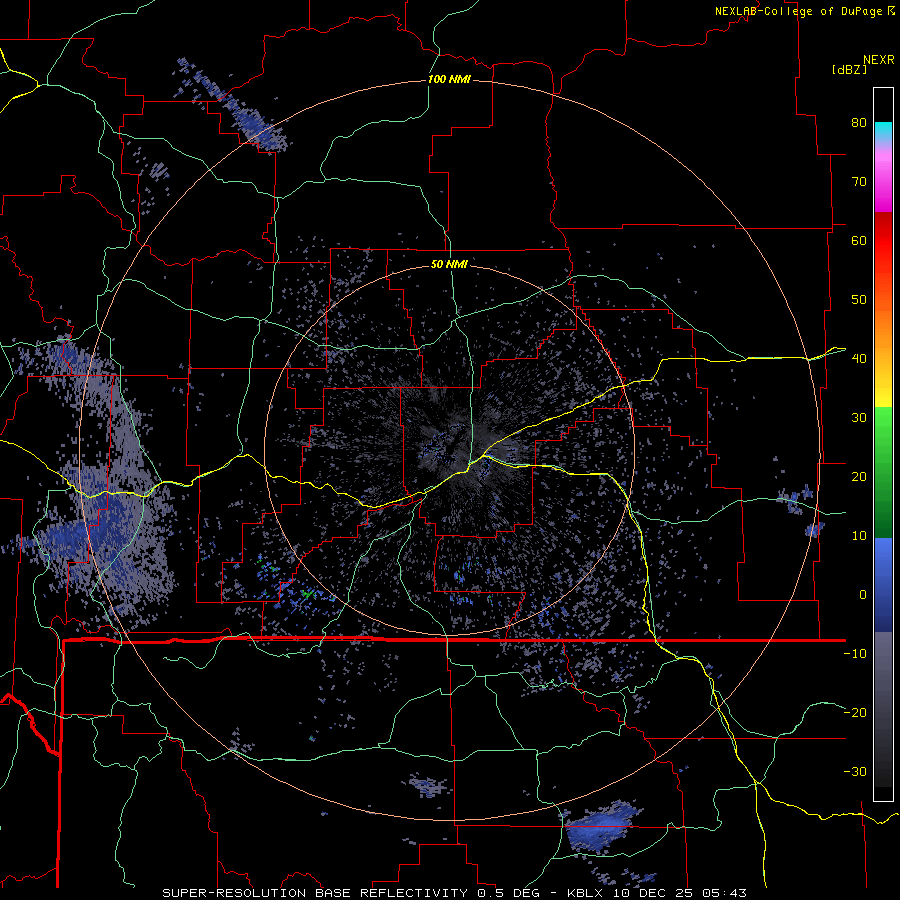Click the 80 value on the dBZ scale
Screen dimensions: 900x900
pos(859,122)
